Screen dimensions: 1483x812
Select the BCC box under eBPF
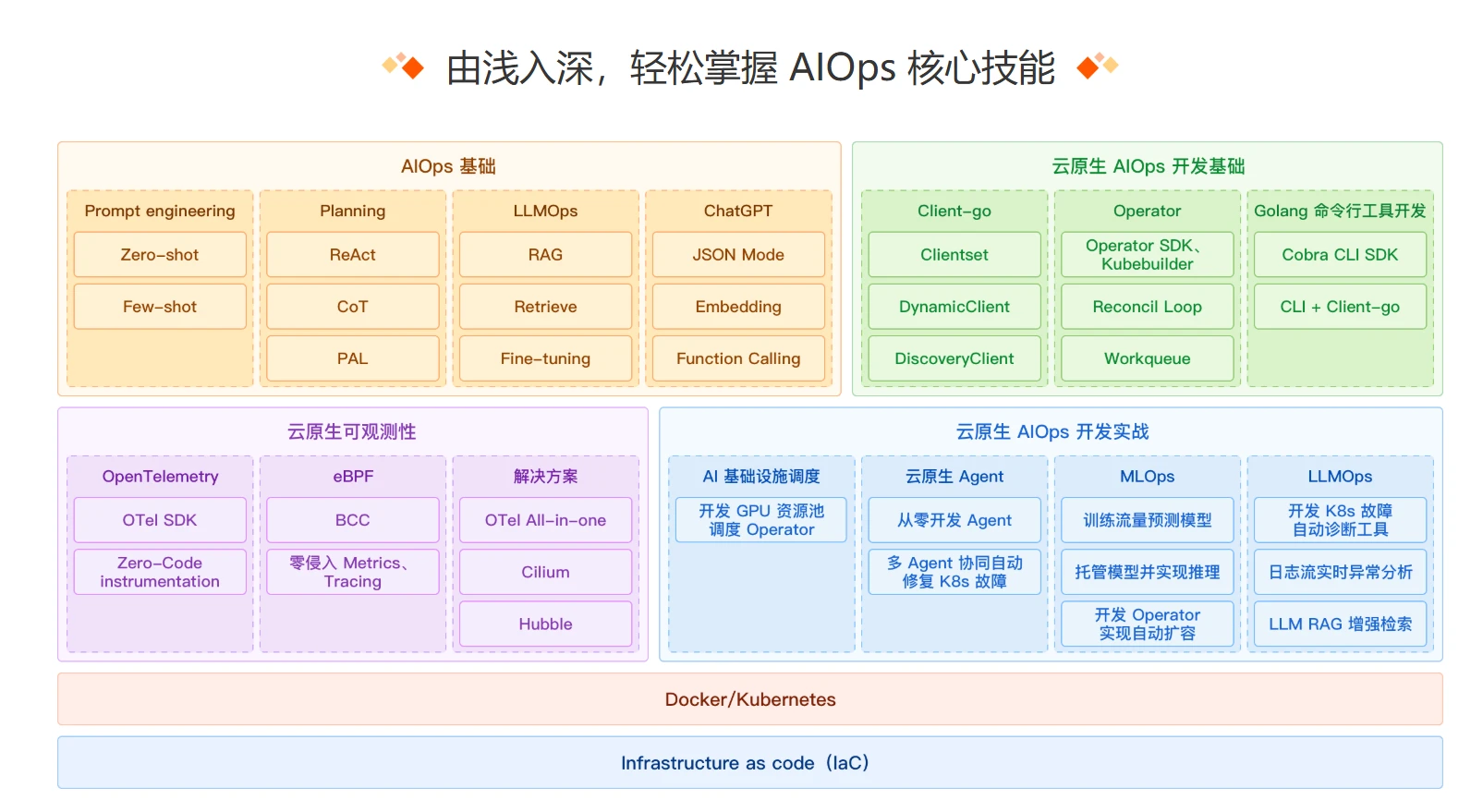pyautogui.click(x=353, y=520)
